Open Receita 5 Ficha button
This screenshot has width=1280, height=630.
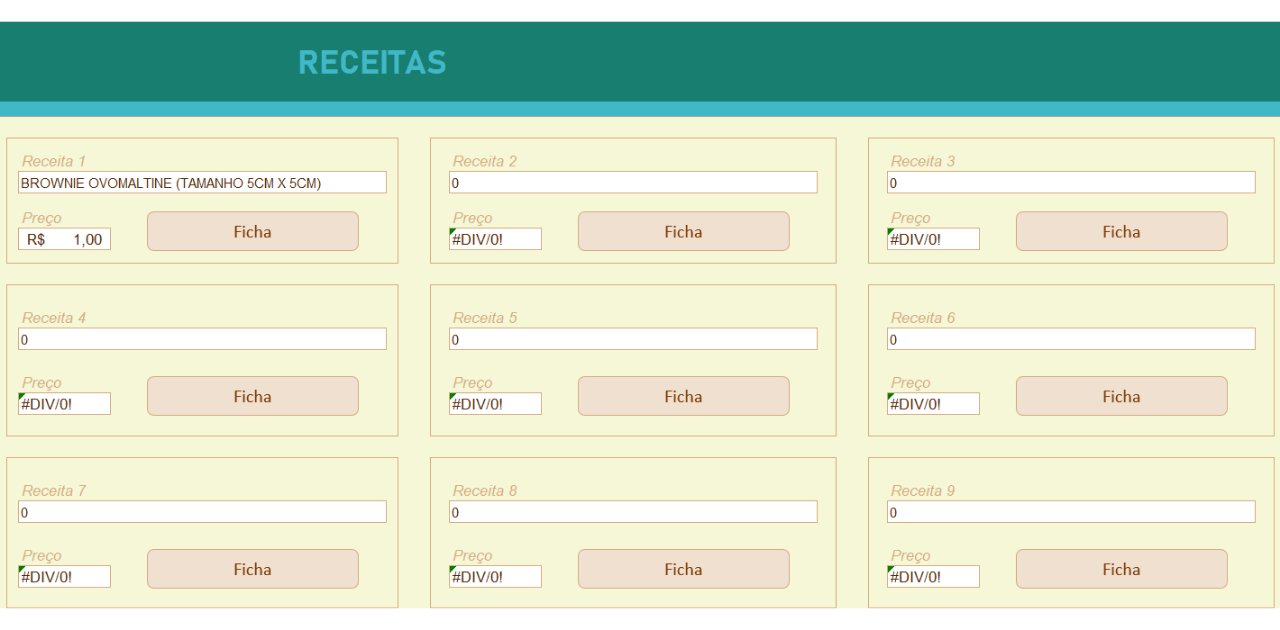(x=683, y=396)
